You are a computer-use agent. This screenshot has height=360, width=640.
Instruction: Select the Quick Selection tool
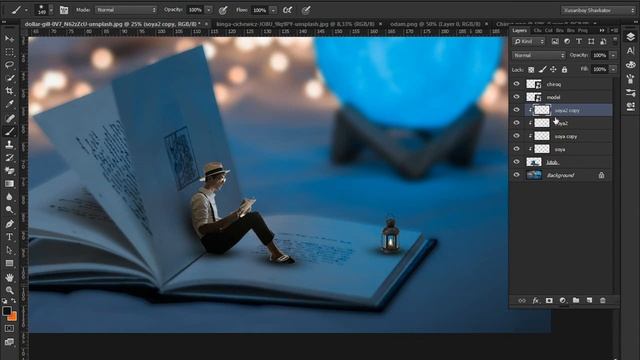[x=9, y=78]
